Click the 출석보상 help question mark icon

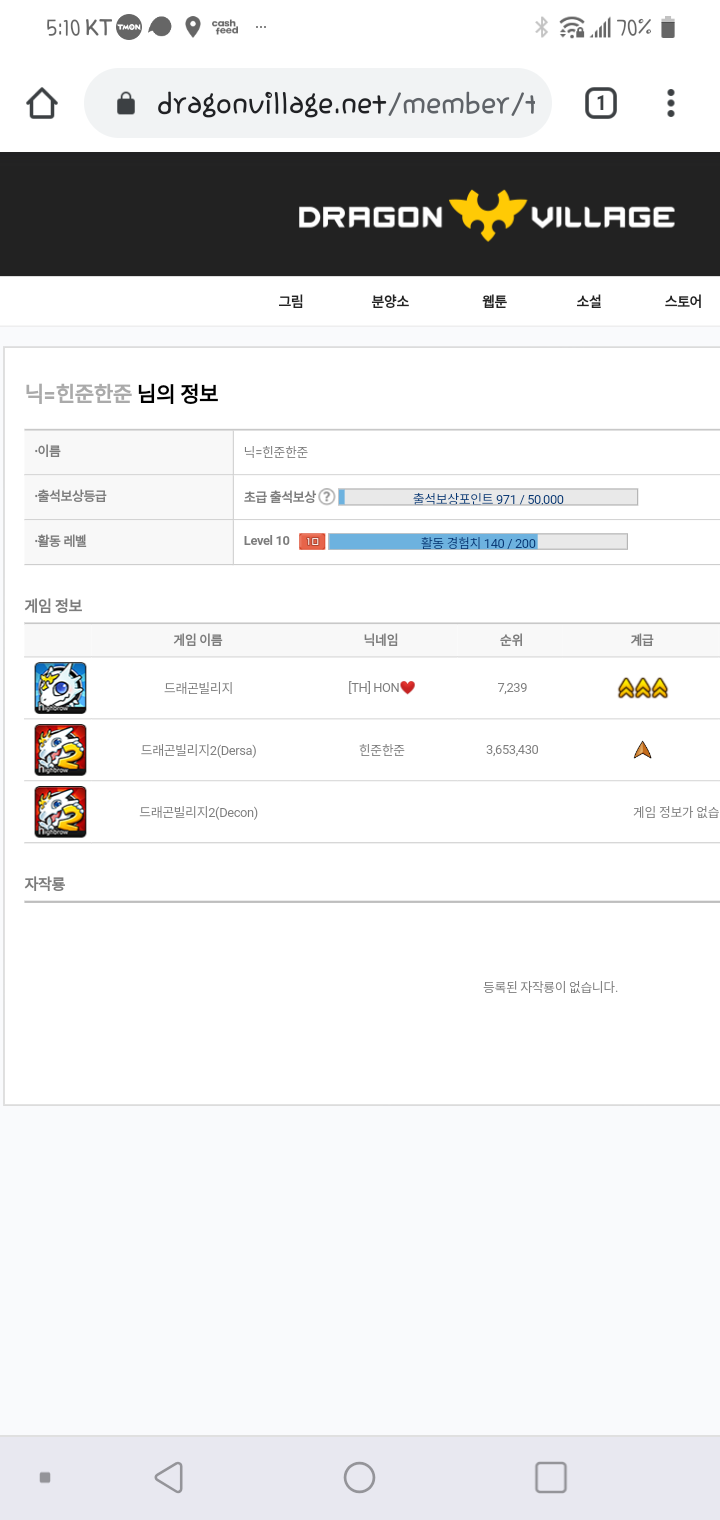[x=327, y=497]
